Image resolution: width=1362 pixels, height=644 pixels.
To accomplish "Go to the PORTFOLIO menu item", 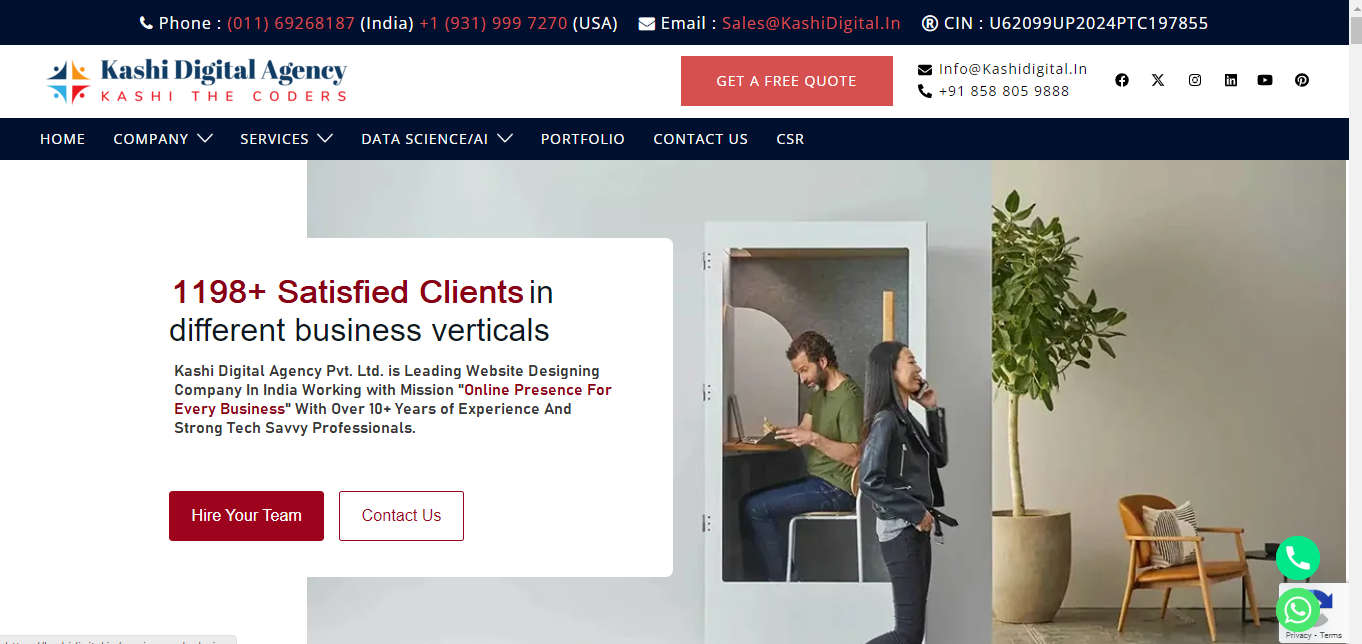I will [x=583, y=139].
